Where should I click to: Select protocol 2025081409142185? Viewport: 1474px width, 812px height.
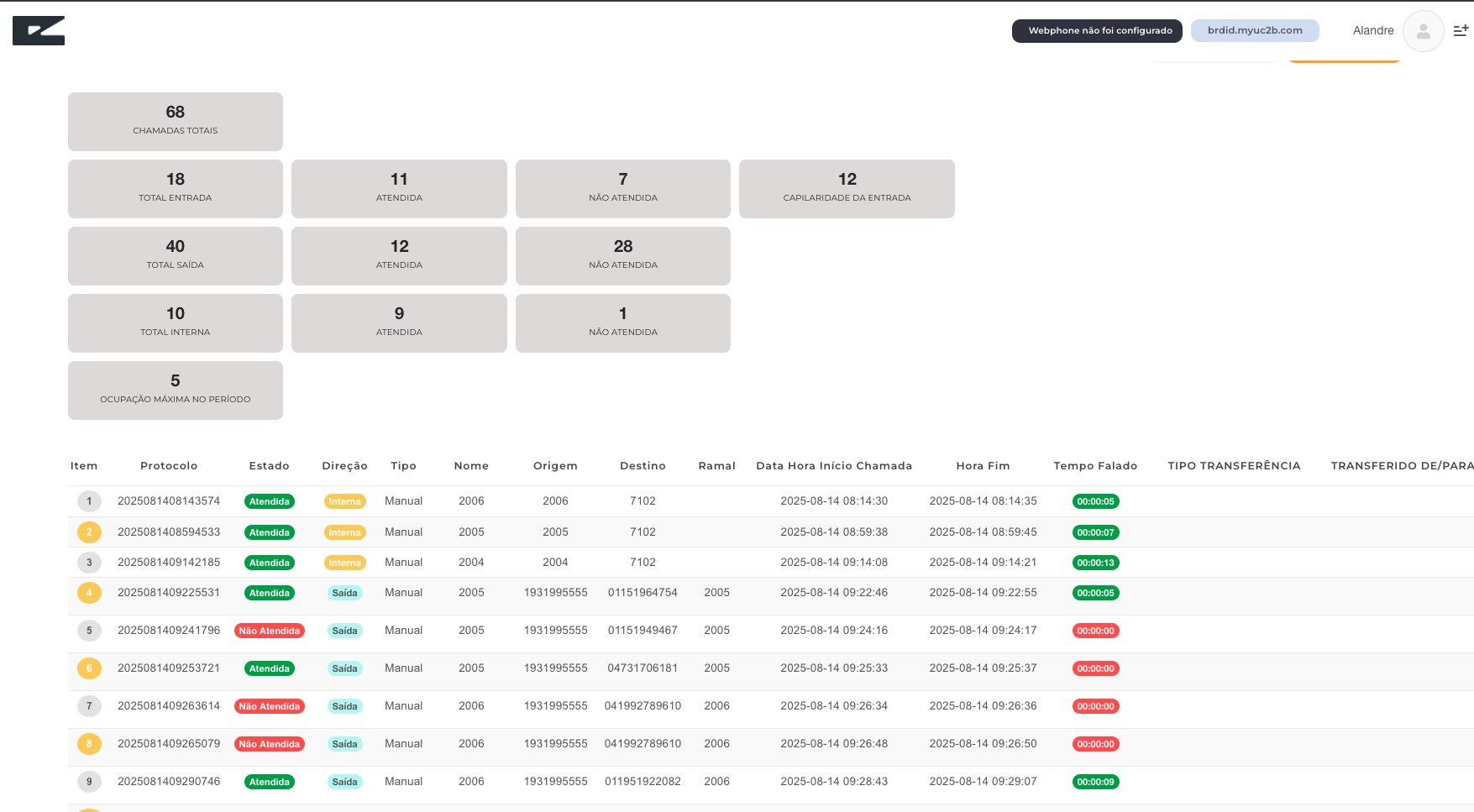click(169, 563)
